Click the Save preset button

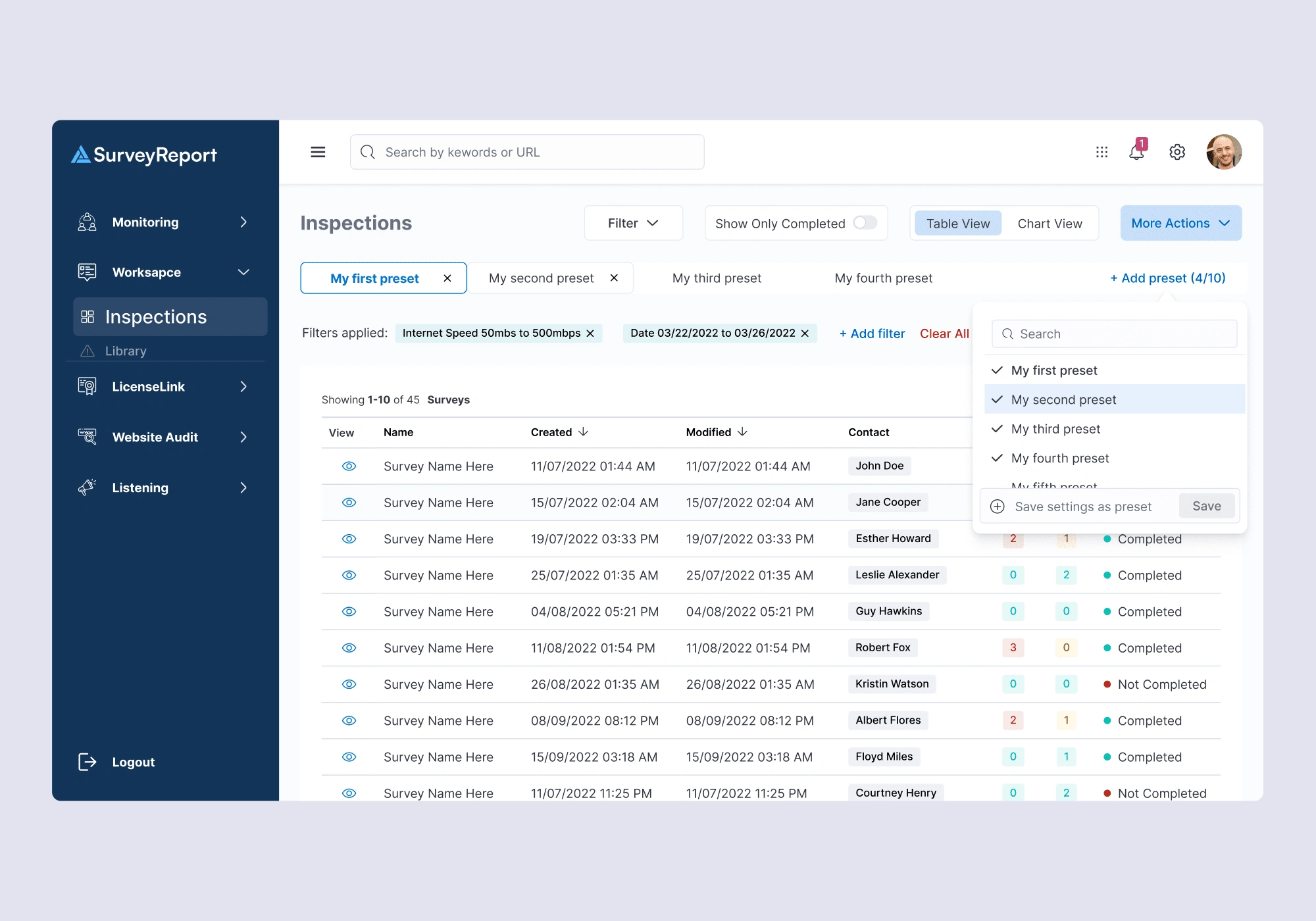1207,506
